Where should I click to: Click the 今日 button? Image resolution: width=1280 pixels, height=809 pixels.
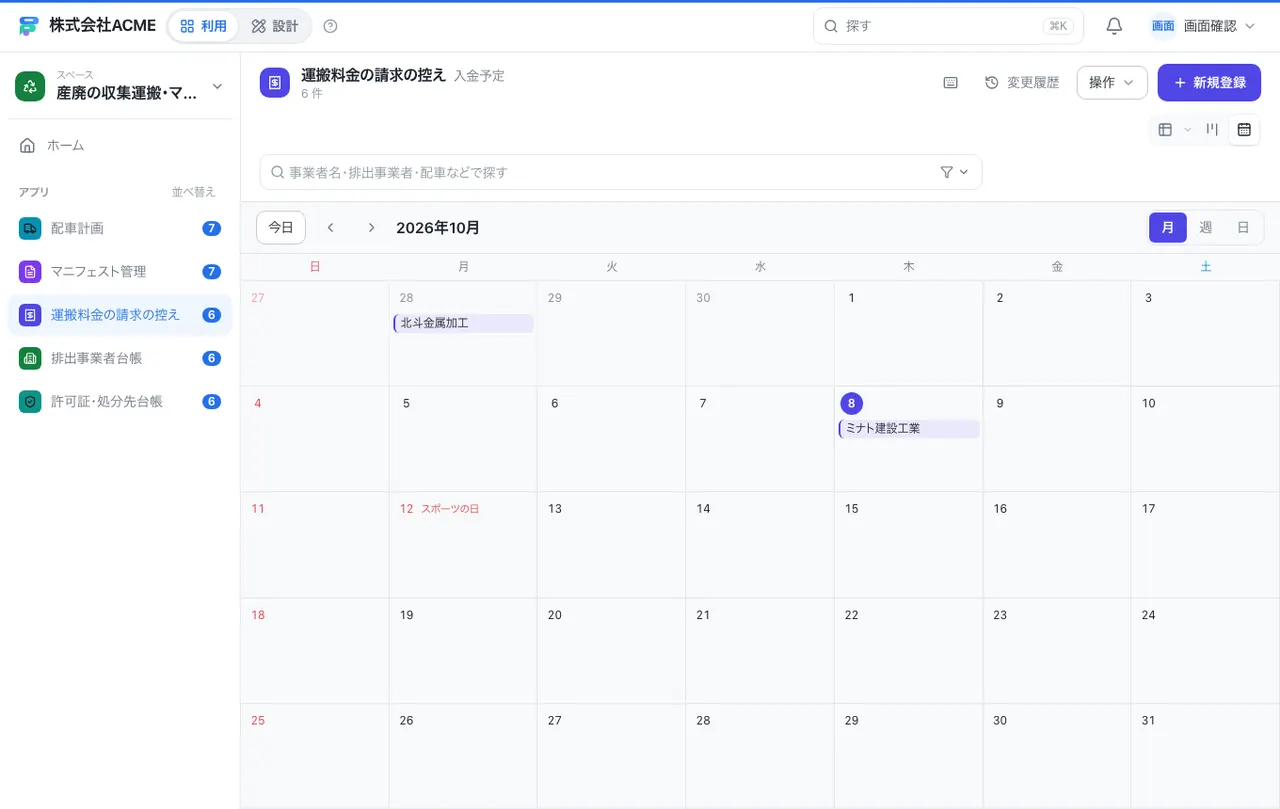tap(281, 227)
